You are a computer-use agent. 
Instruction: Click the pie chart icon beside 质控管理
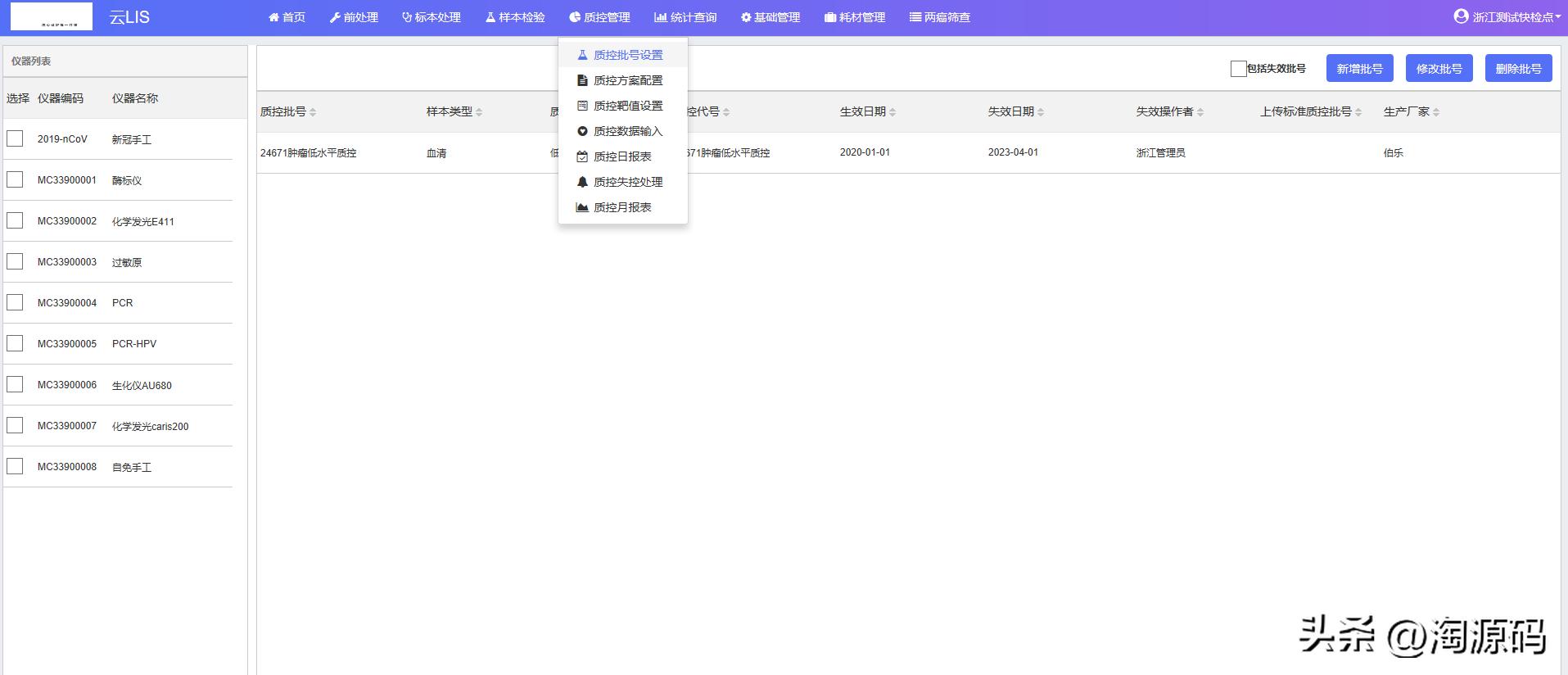point(575,17)
